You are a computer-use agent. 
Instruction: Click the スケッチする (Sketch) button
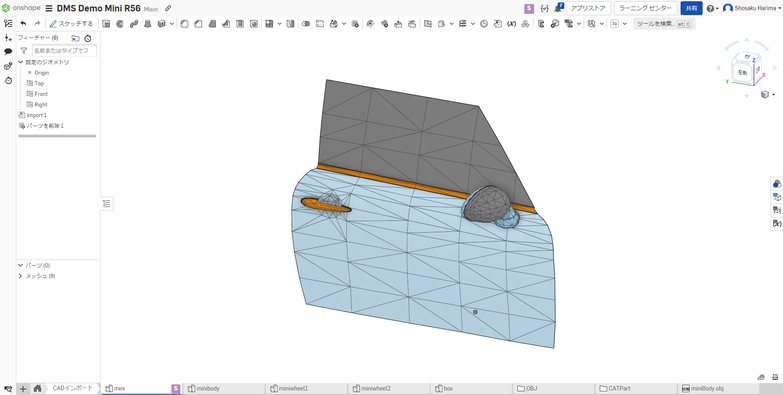(71, 23)
